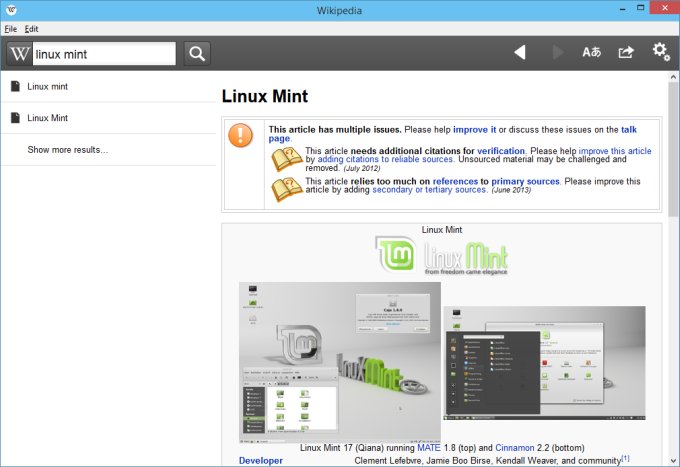Open the MATE desktop screenshot thumbnail

pos(340,362)
